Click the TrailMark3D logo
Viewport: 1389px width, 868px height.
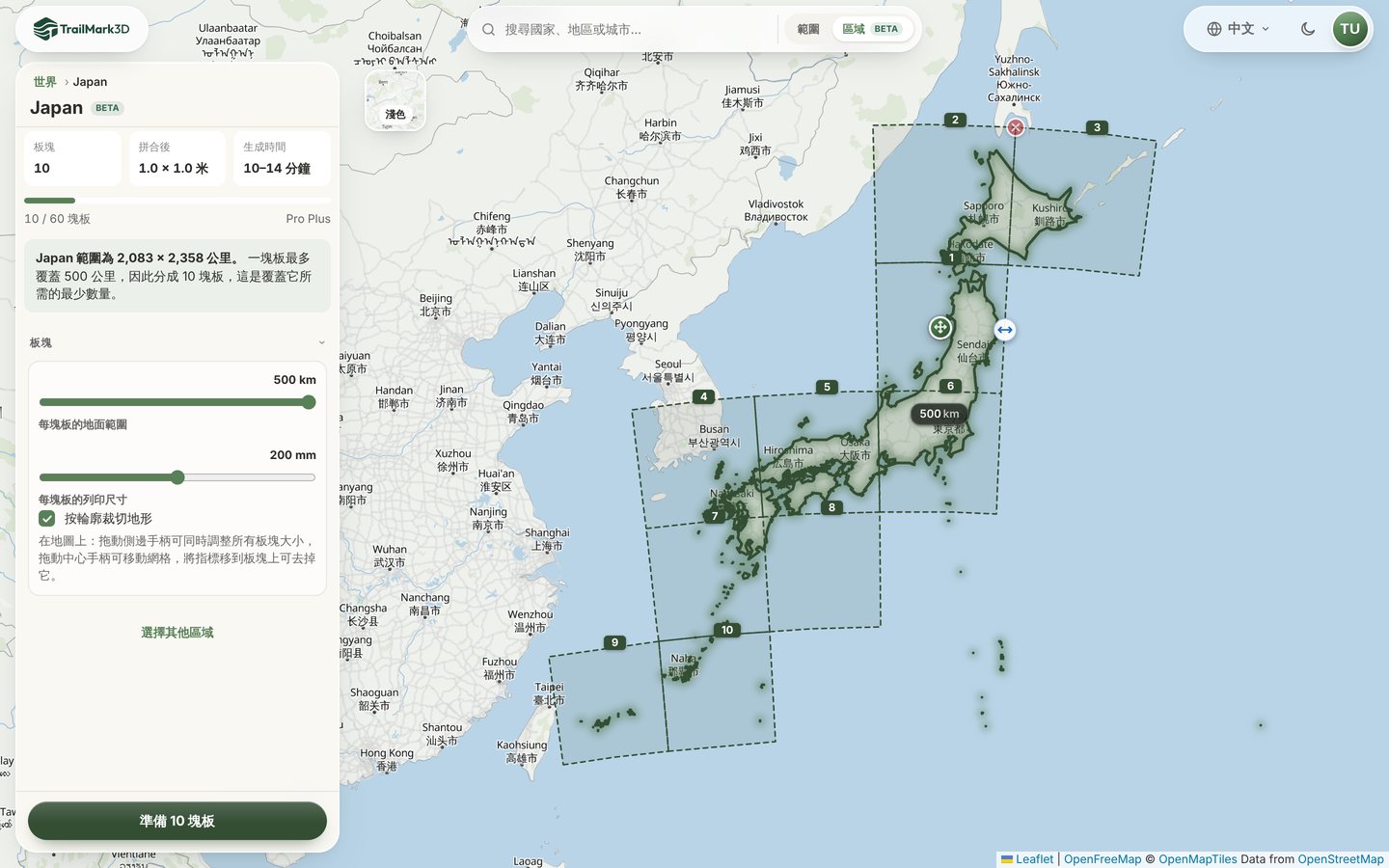[81, 29]
